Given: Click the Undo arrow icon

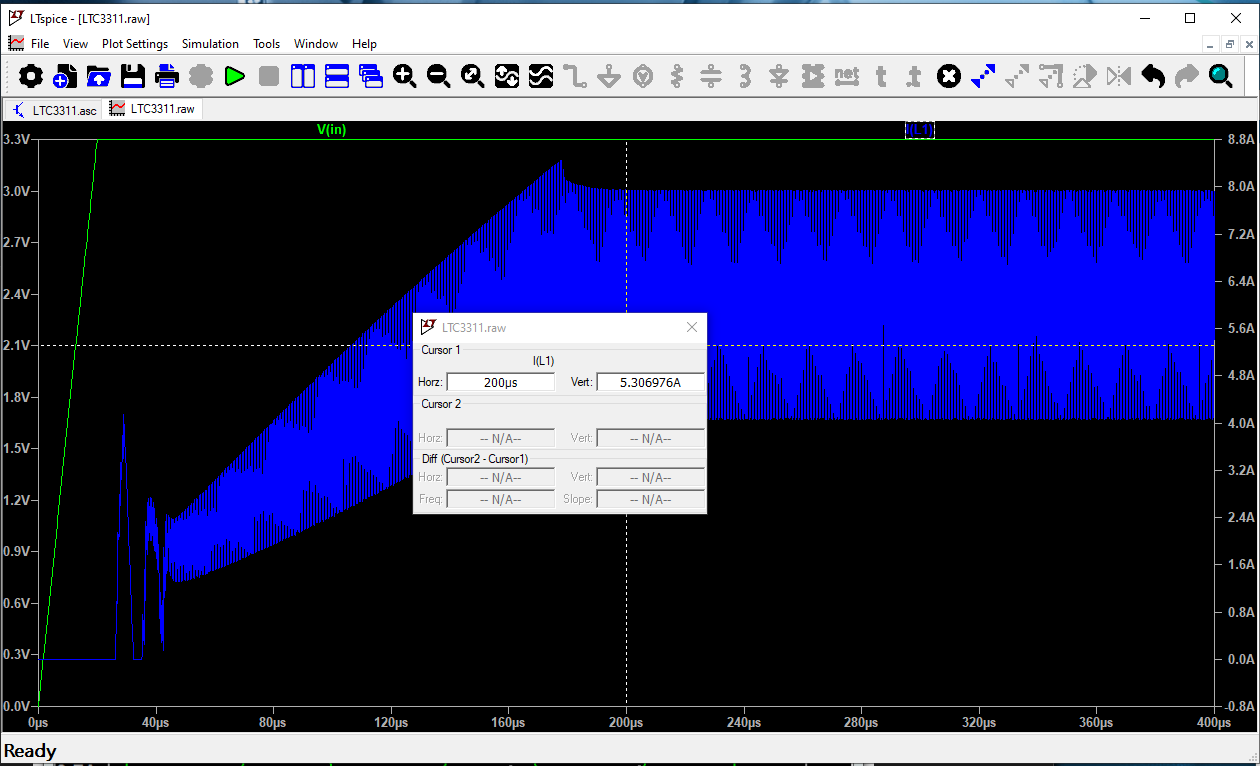Looking at the screenshot, I should pos(1153,76).
